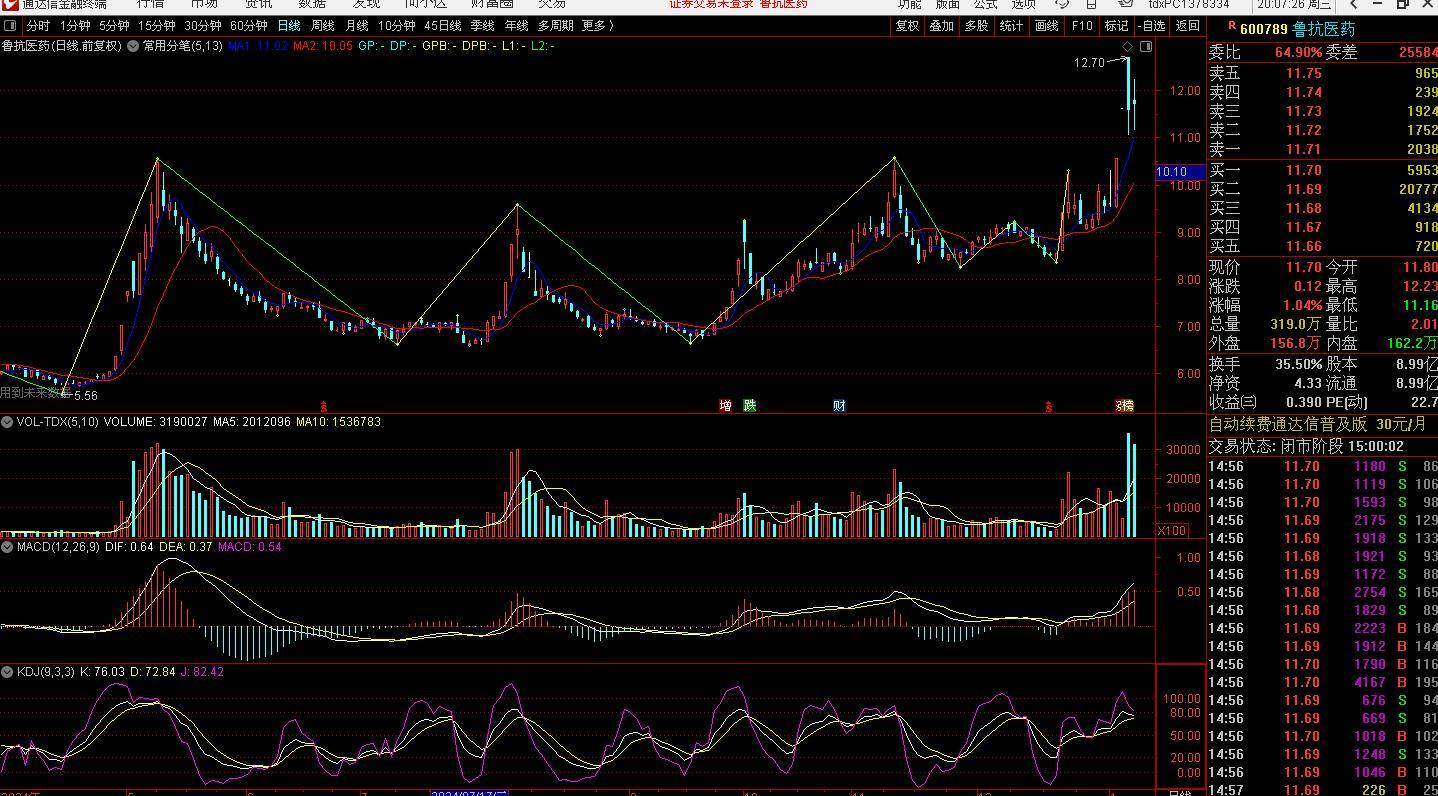
Task: Open the 资讯 menu
Action: coord(258,5)
